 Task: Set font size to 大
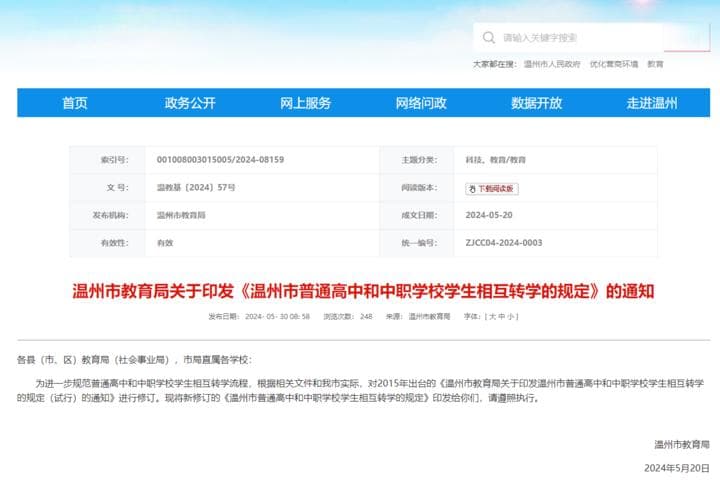click(492, 316)
